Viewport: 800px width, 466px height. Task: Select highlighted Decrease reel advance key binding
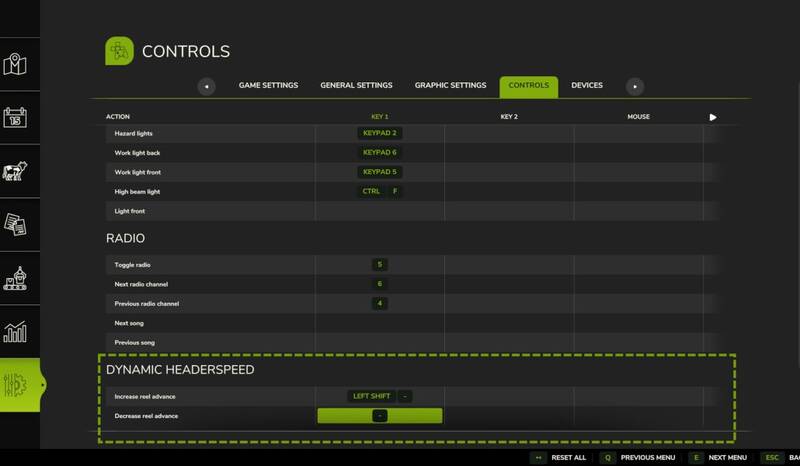(380, 415)
